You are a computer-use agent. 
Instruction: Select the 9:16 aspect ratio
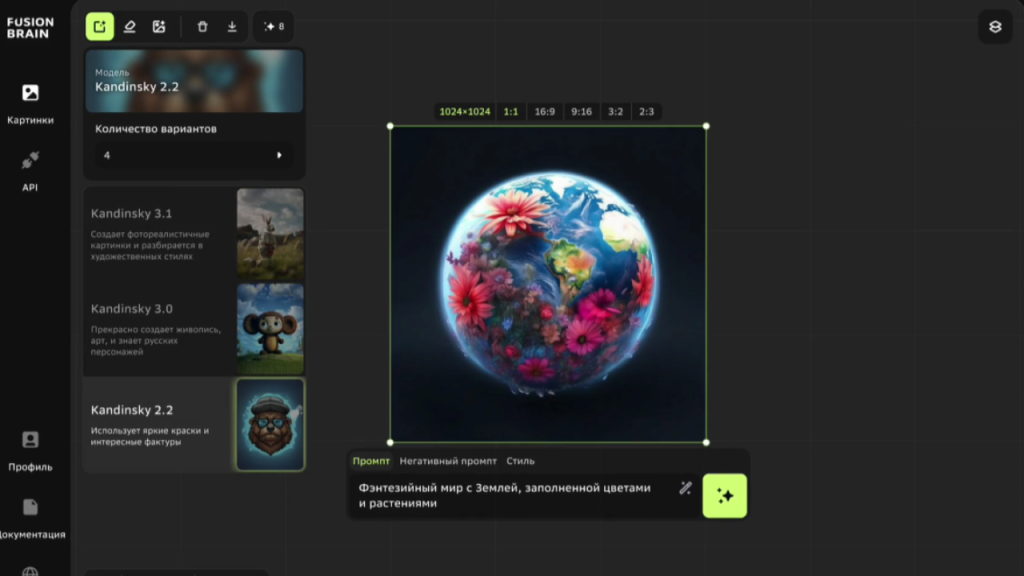click(581, 112)
